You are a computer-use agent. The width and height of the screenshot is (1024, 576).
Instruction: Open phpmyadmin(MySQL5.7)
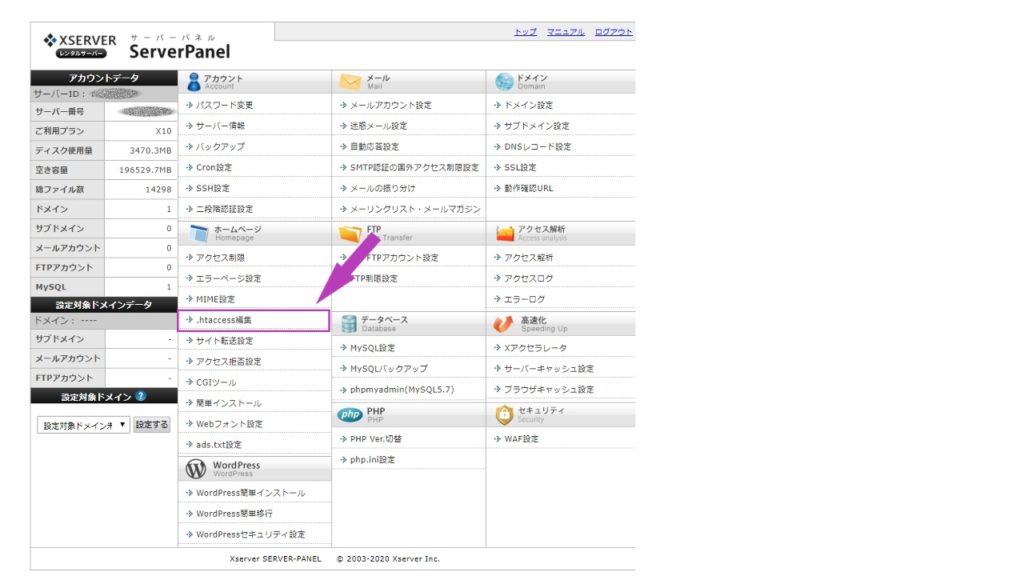402,389
